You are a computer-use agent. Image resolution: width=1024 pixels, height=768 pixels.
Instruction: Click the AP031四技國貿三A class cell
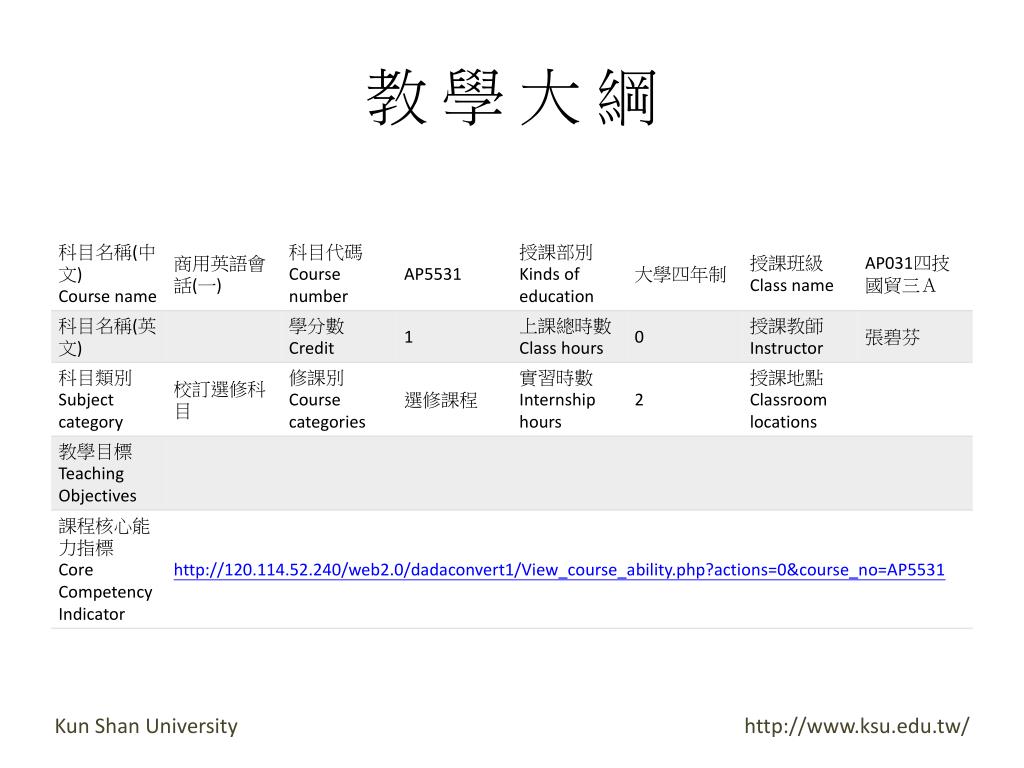click(x=907, y=274)
